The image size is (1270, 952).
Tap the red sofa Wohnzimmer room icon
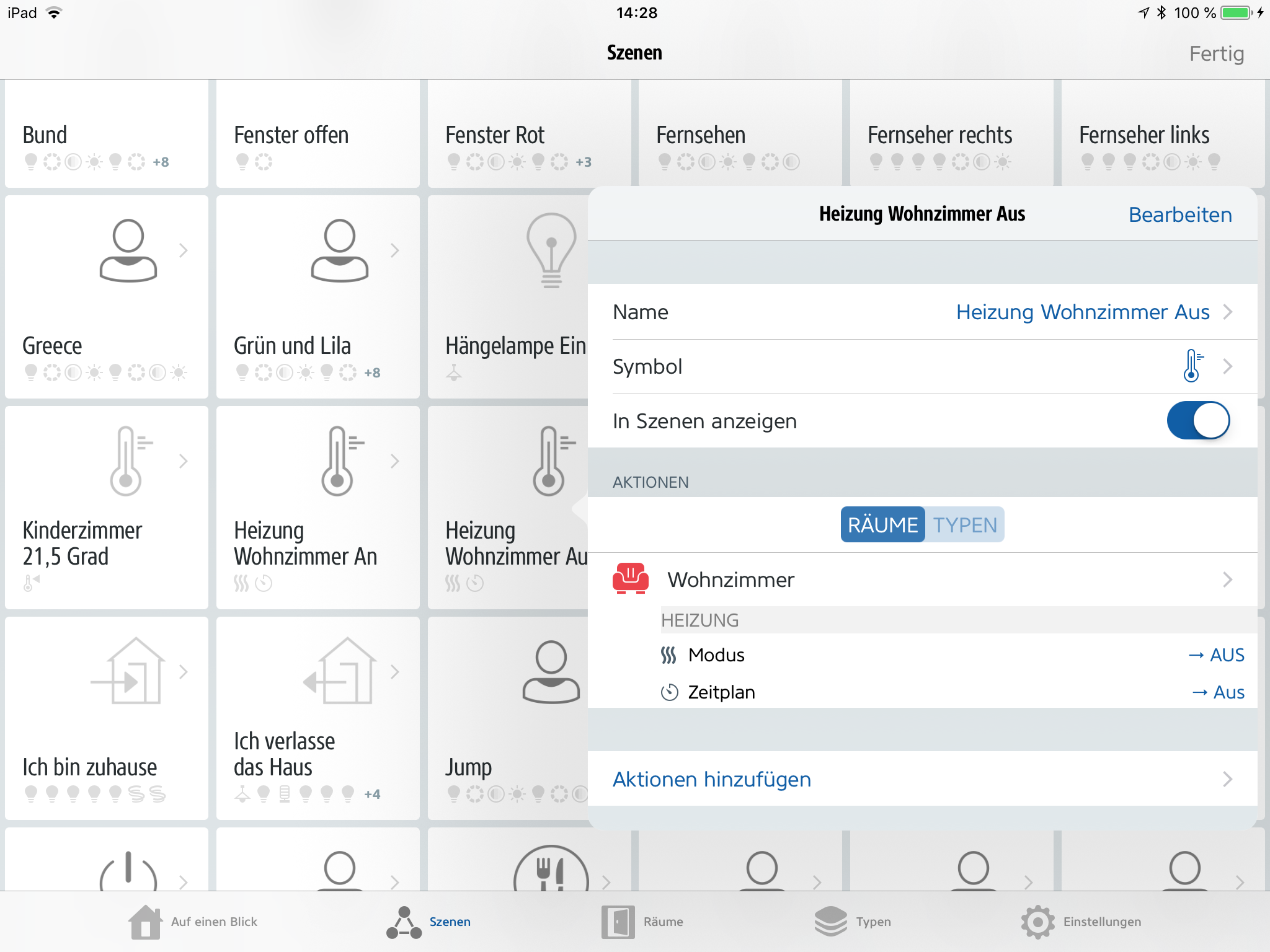coord(630,579)
